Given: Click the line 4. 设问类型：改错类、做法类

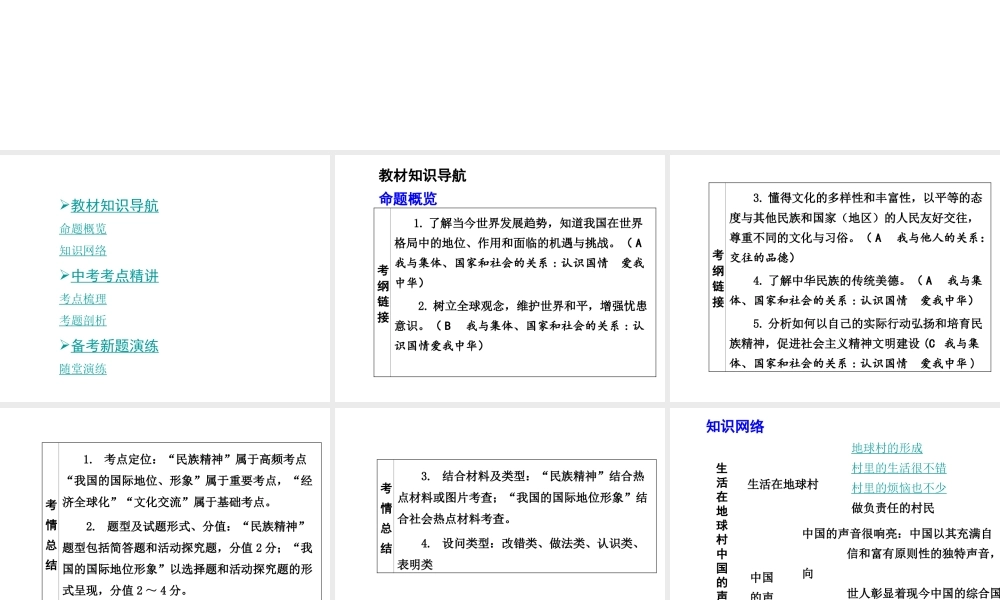Looking at the screenshot, I should (518, 553).
